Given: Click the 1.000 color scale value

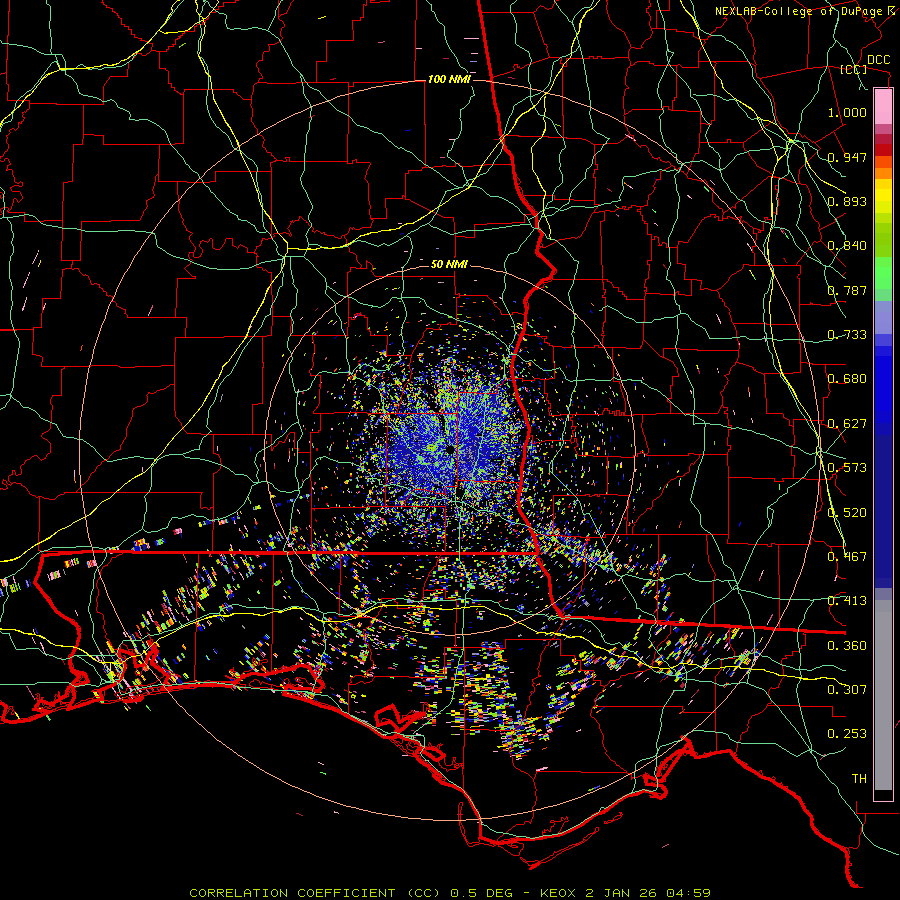Looking at the screenshot, I should point(847,112).
